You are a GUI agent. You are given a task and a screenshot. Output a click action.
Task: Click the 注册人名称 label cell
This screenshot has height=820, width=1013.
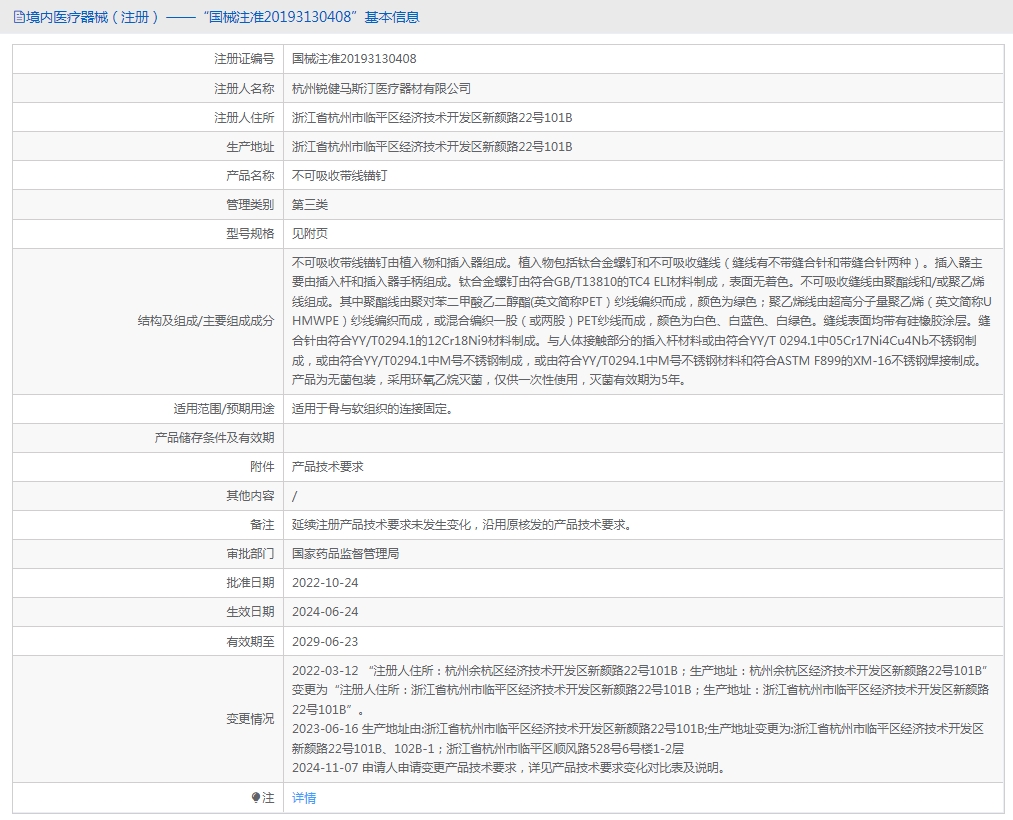point(148,89)
